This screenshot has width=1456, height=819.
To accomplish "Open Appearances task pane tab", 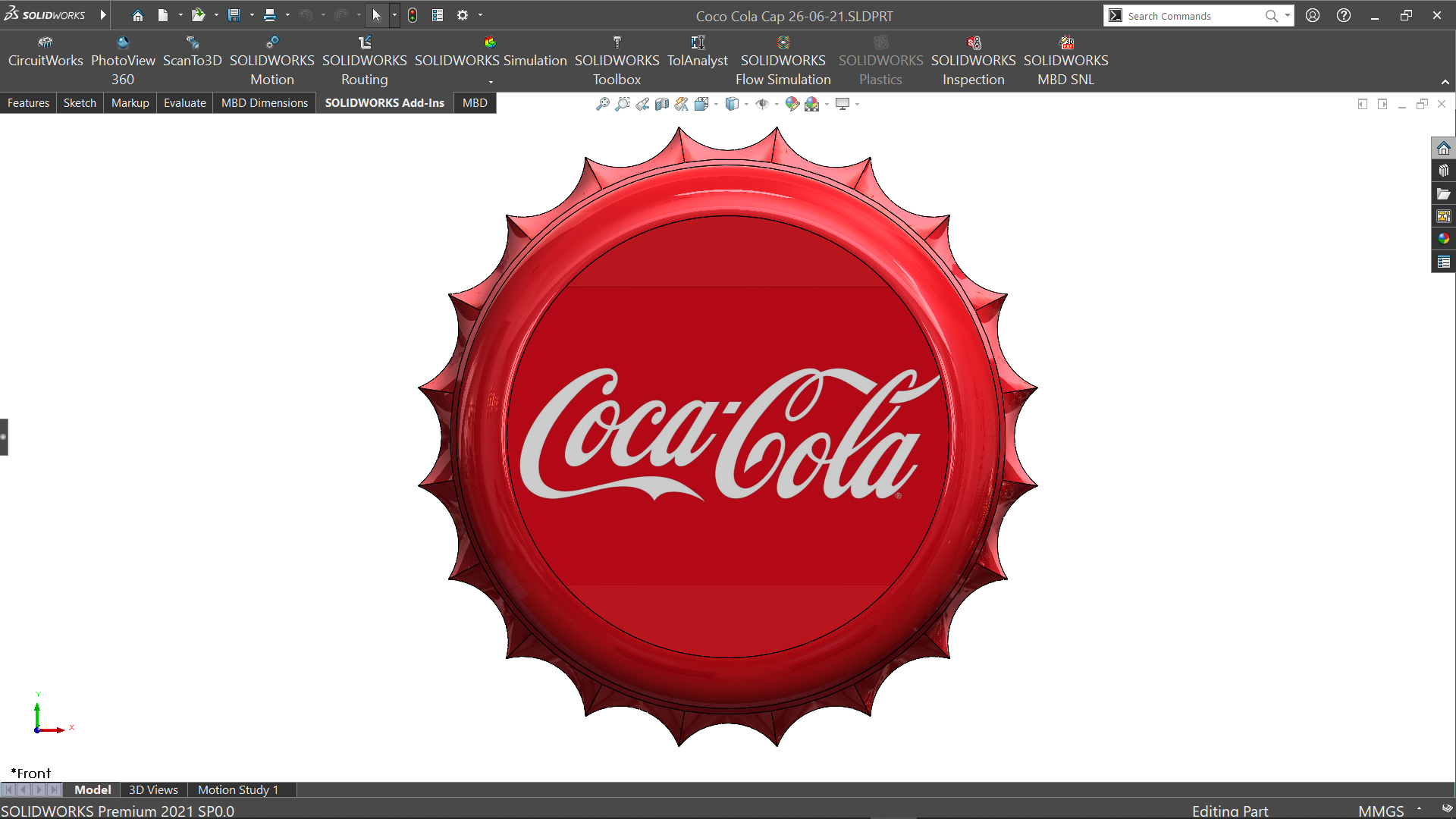I will pyautogui.click(x=1444, y=239).
